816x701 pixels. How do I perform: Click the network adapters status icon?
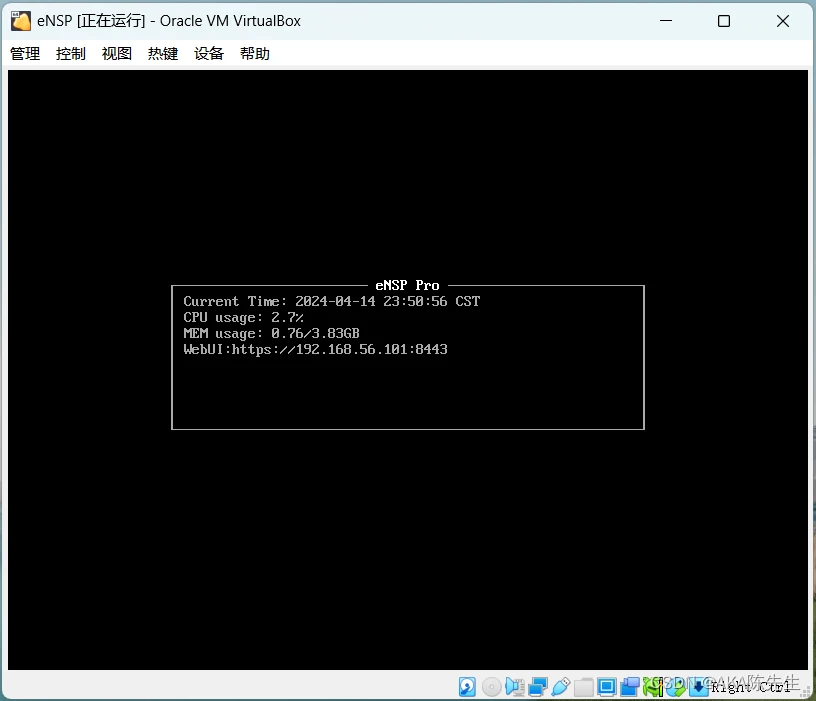click(x=538, y=687)
